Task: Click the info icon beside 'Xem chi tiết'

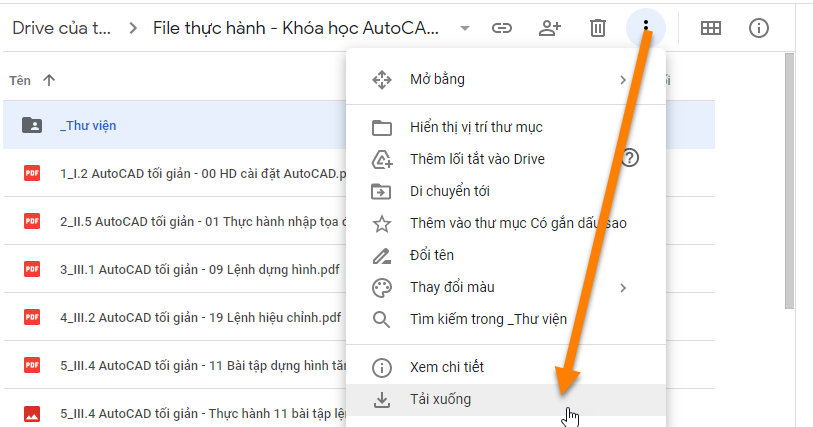Action: (382, 368)
